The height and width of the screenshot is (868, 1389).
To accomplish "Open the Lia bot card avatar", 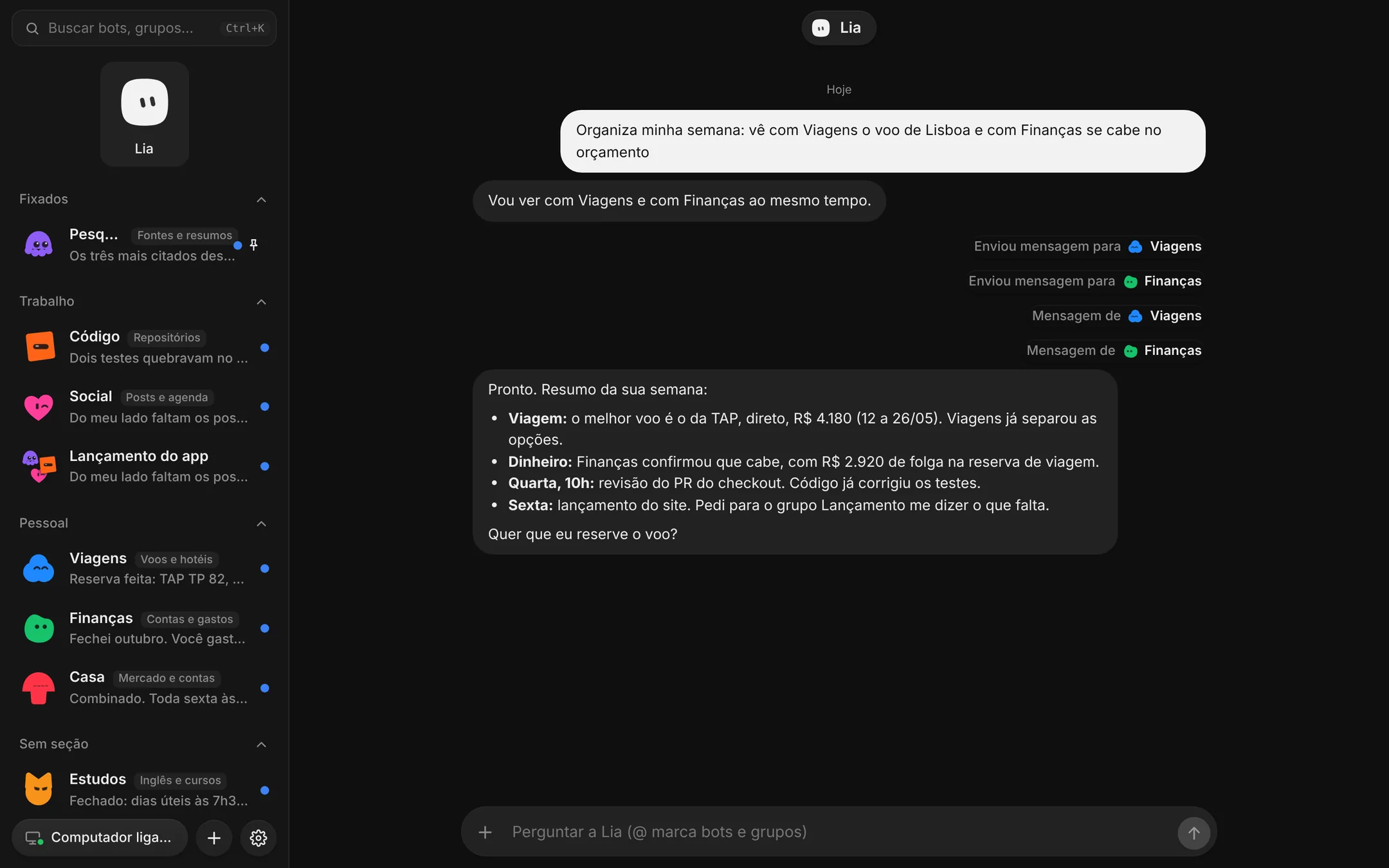I will [x=145, y=102].
